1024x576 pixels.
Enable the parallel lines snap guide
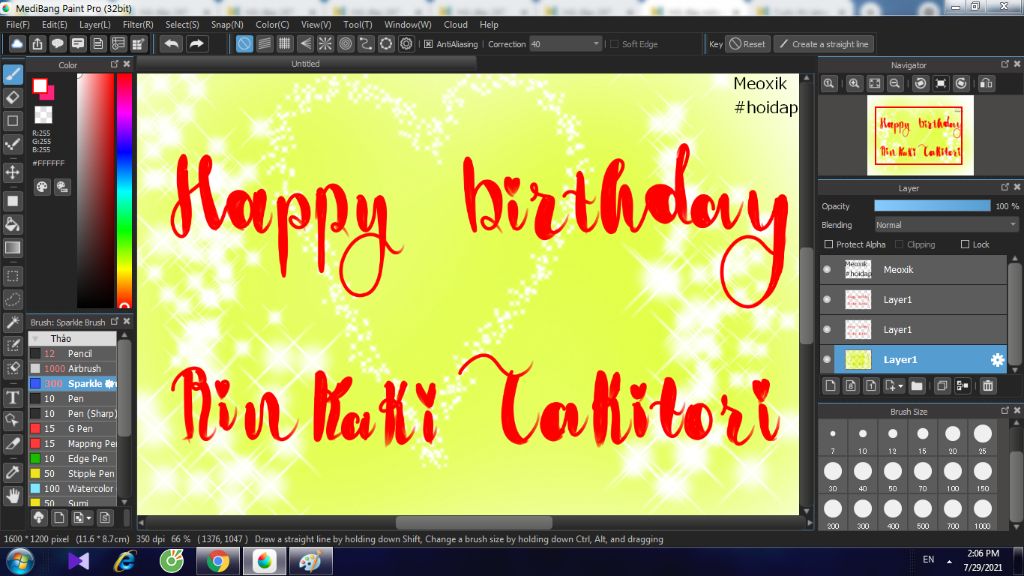coord(264,44)
